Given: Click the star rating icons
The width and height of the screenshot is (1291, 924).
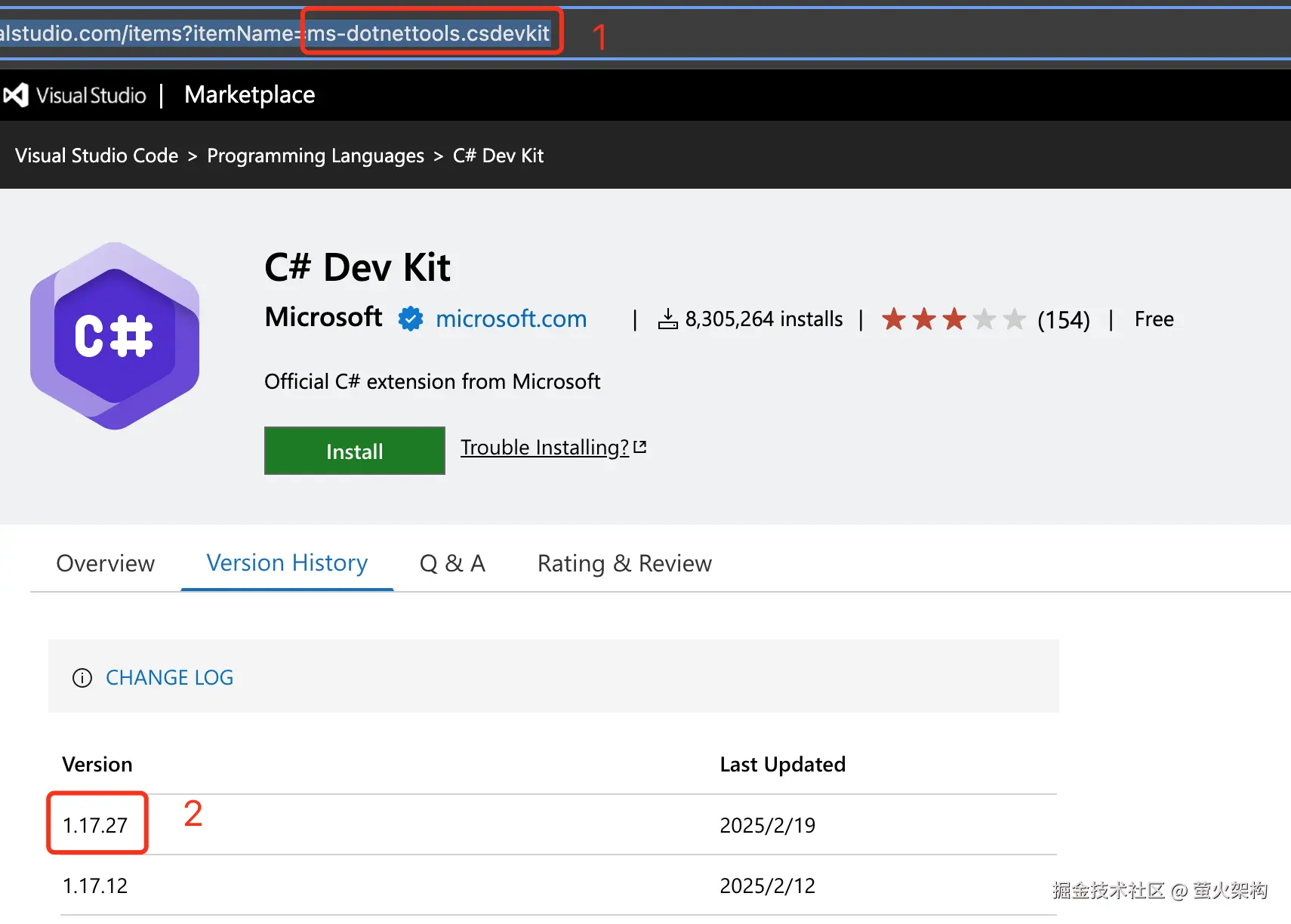Looking at the screenshot, I should (x=954, y=319).
